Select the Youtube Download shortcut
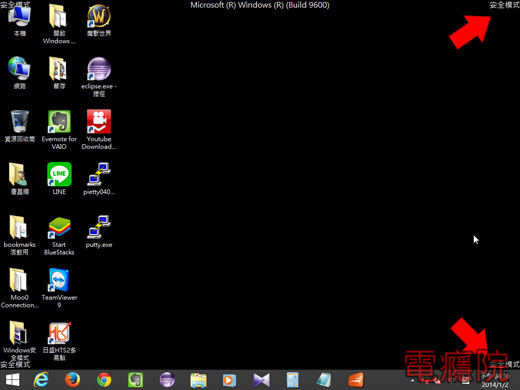The height and width of the screenshot is (390, 520). click(99, 130)
